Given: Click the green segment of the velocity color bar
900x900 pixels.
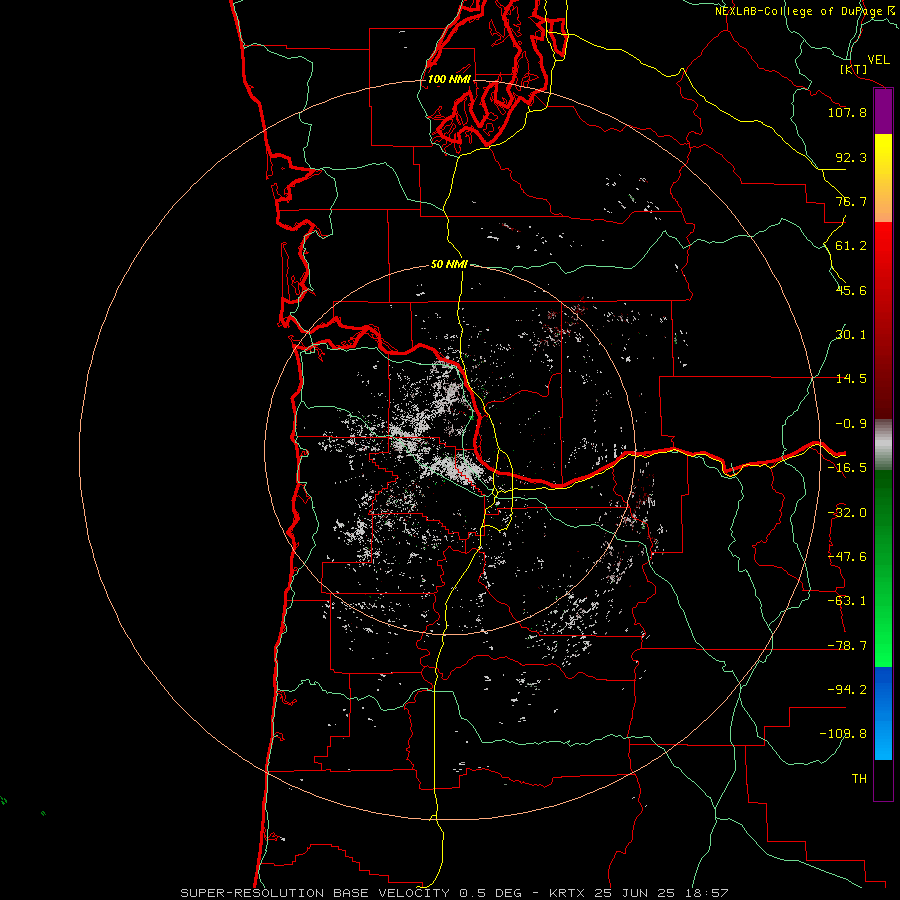Looking at the screenshot, I should point(883,568).
